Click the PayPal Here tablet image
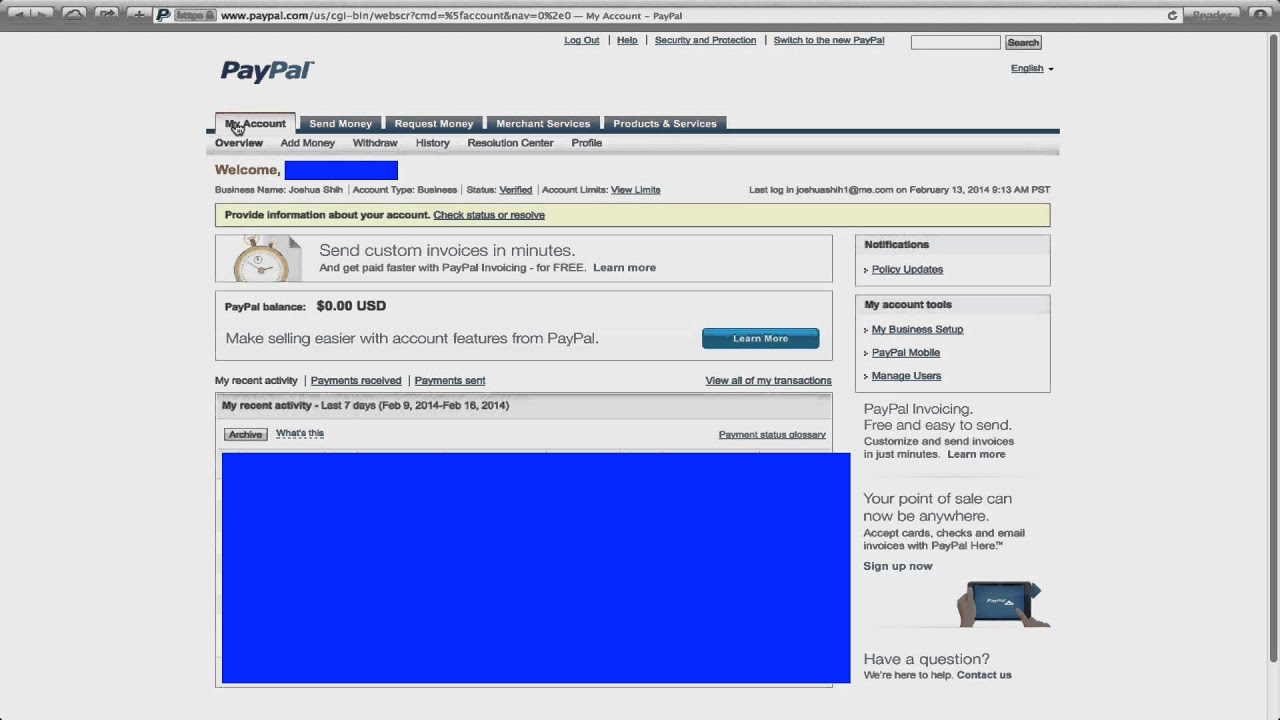Image resolution: width=1280 pixels, height=720 pixels. tap(1003, 603)
